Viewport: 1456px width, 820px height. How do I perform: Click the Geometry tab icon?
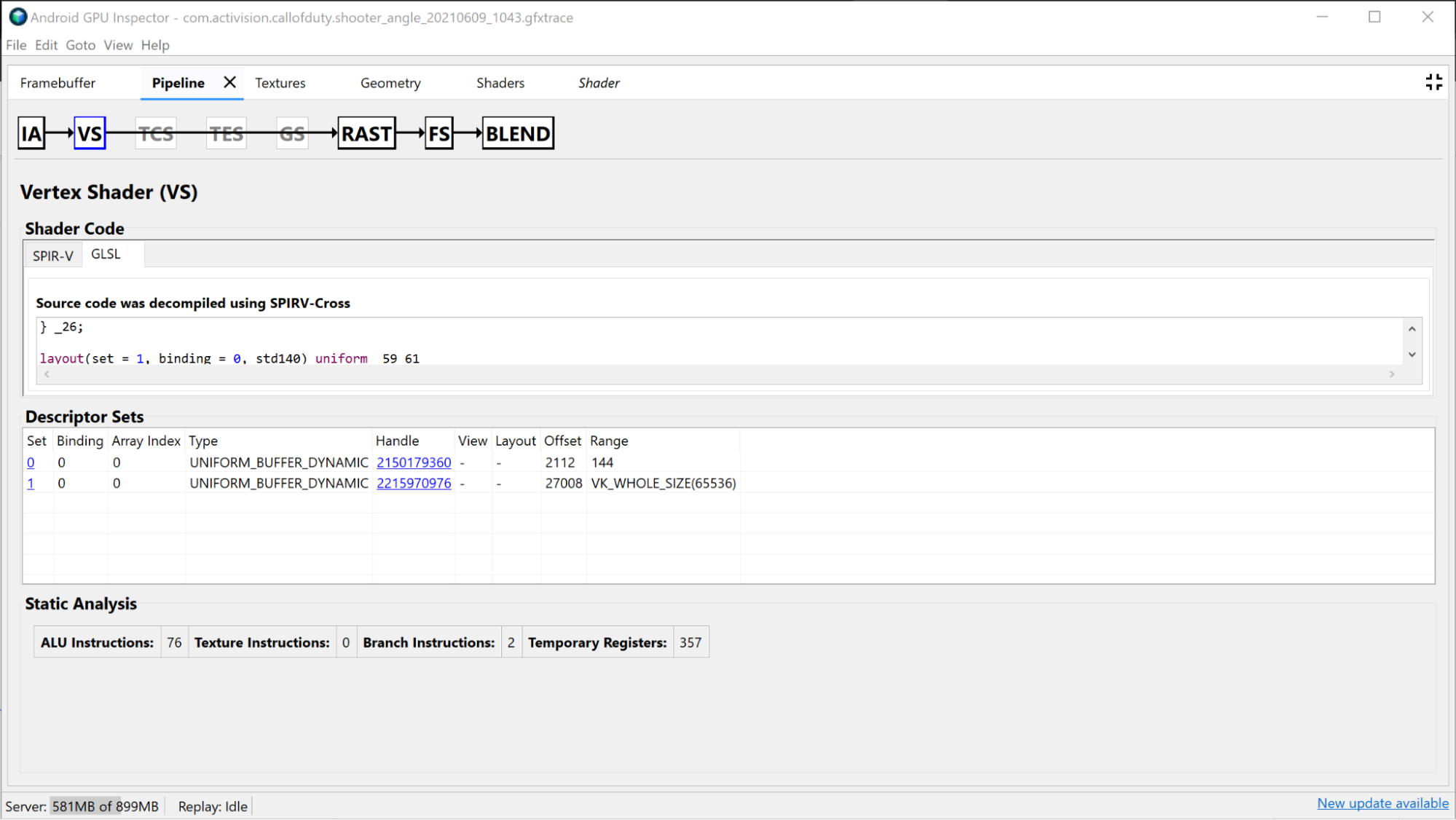coord(390,82)
